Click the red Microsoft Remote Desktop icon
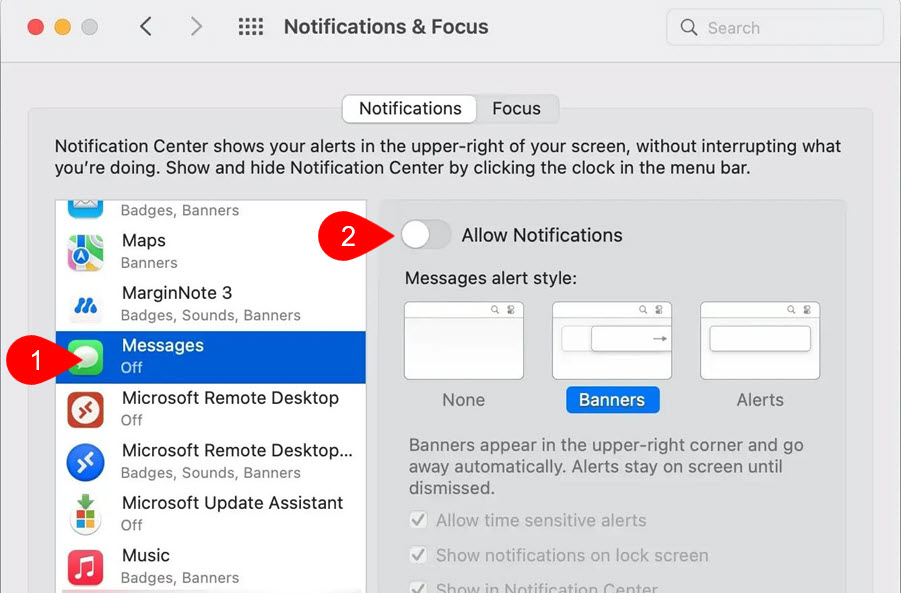This screenshot has height=593, width=901. pyautogui.click(x=86, y=410)
